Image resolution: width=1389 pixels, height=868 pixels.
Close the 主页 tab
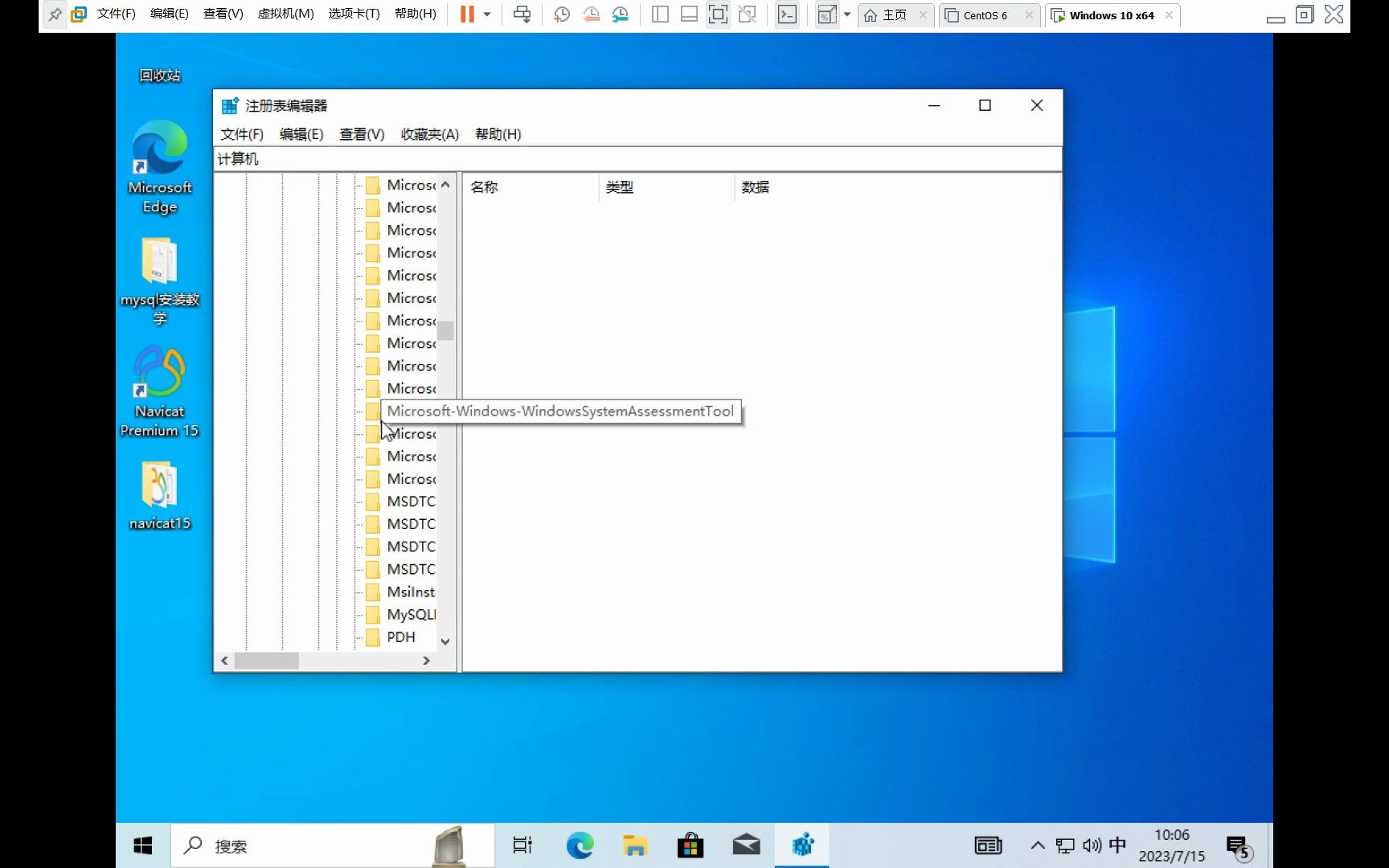pos(923,15)
